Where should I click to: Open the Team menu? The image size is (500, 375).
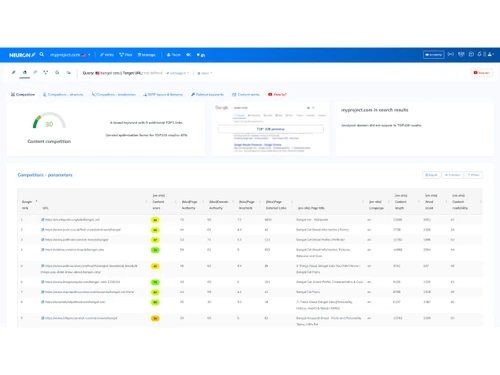point(174,55)
